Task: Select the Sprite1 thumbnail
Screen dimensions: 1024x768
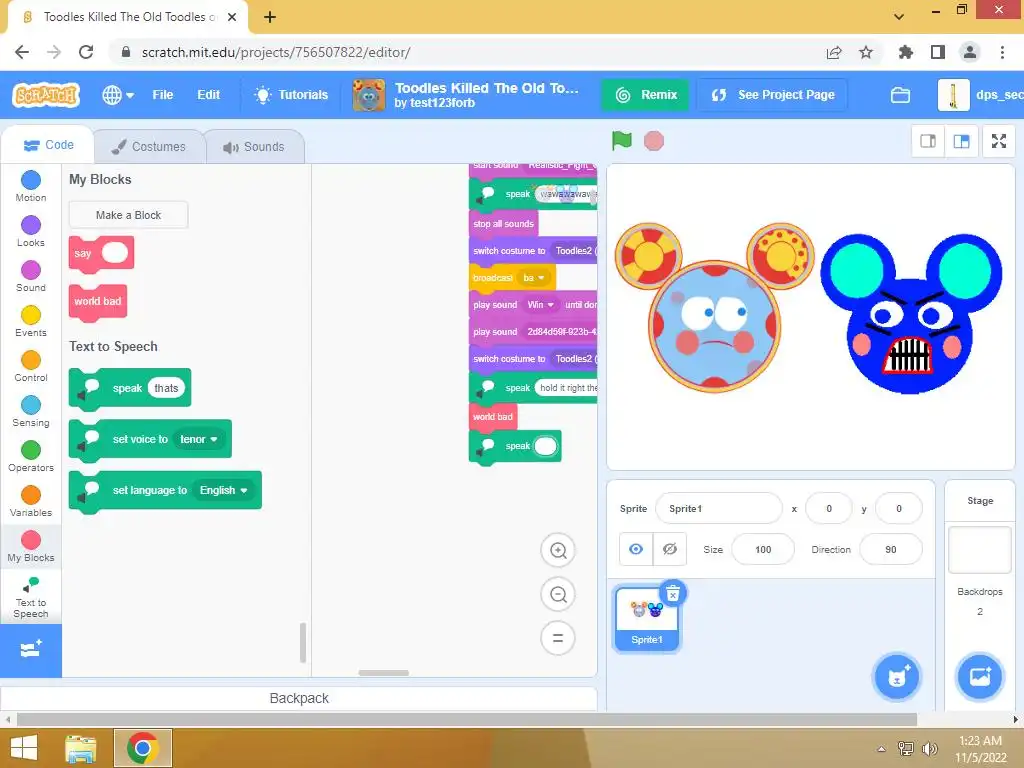Action: [x=647, y=619]
